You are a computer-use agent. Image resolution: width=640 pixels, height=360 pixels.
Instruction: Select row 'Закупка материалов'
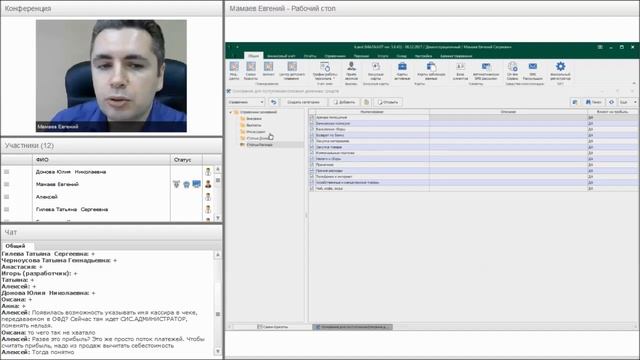click(x=473, y=141)
